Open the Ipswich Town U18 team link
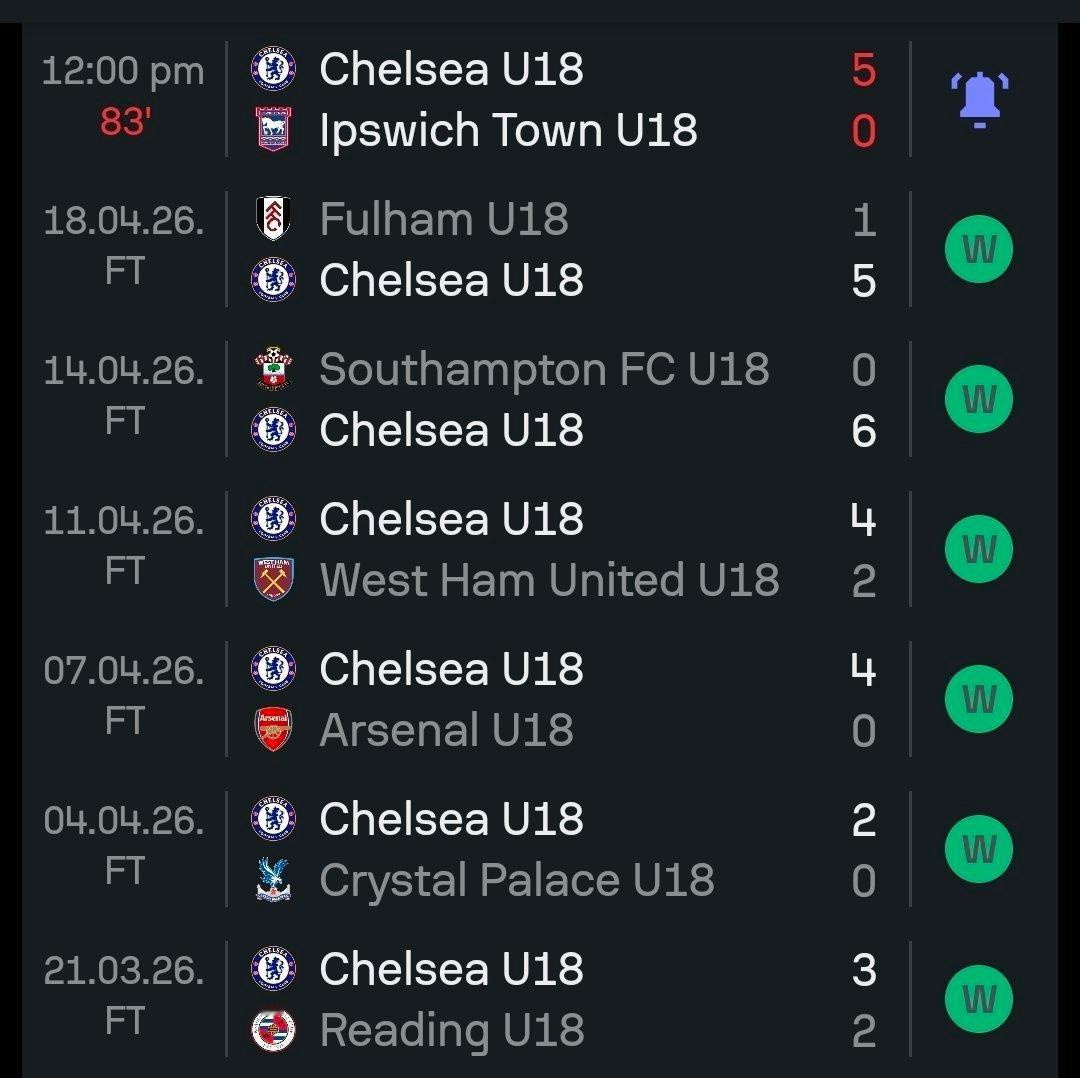This screenshot has height=1078, width=1080. click(x=508, y=130)
